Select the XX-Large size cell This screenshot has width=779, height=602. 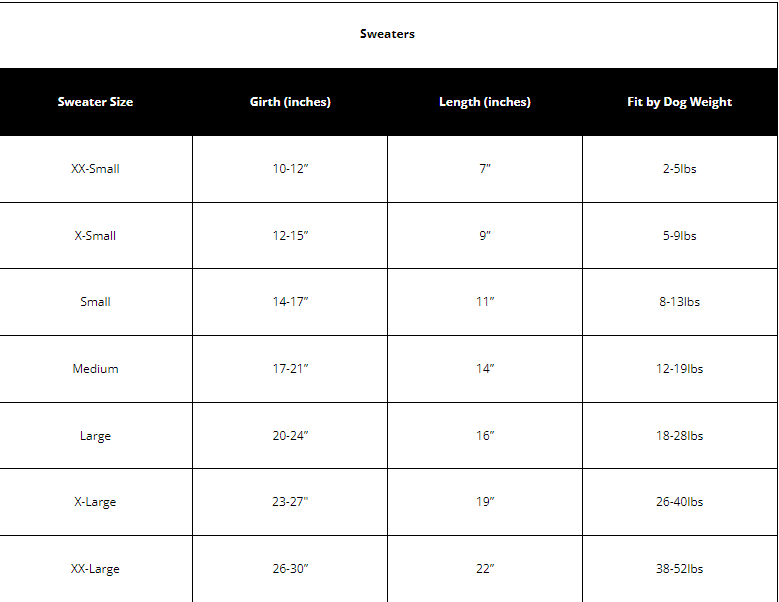[x=95, y=569]
